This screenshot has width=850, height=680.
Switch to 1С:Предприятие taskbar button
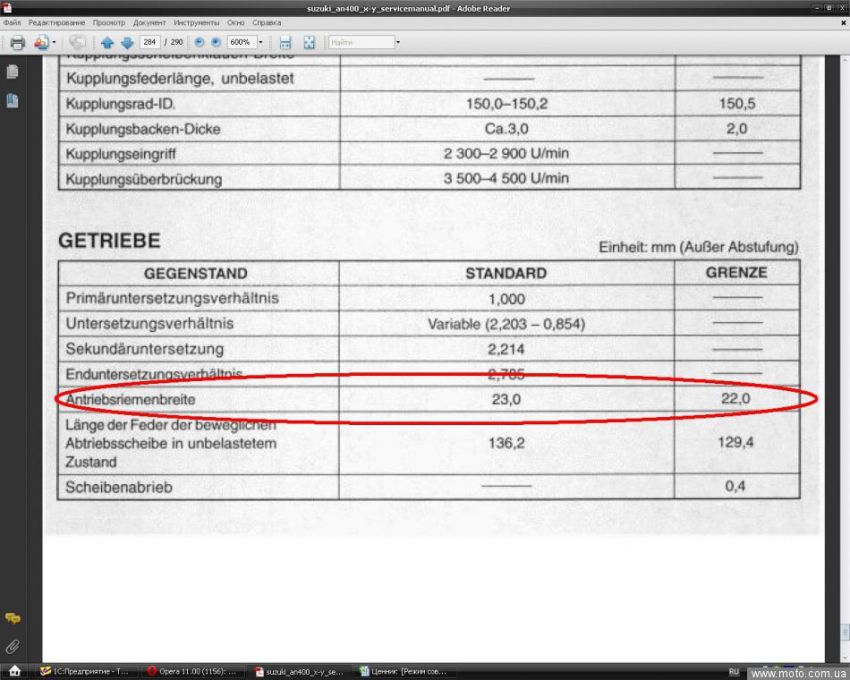pos(88,671)
